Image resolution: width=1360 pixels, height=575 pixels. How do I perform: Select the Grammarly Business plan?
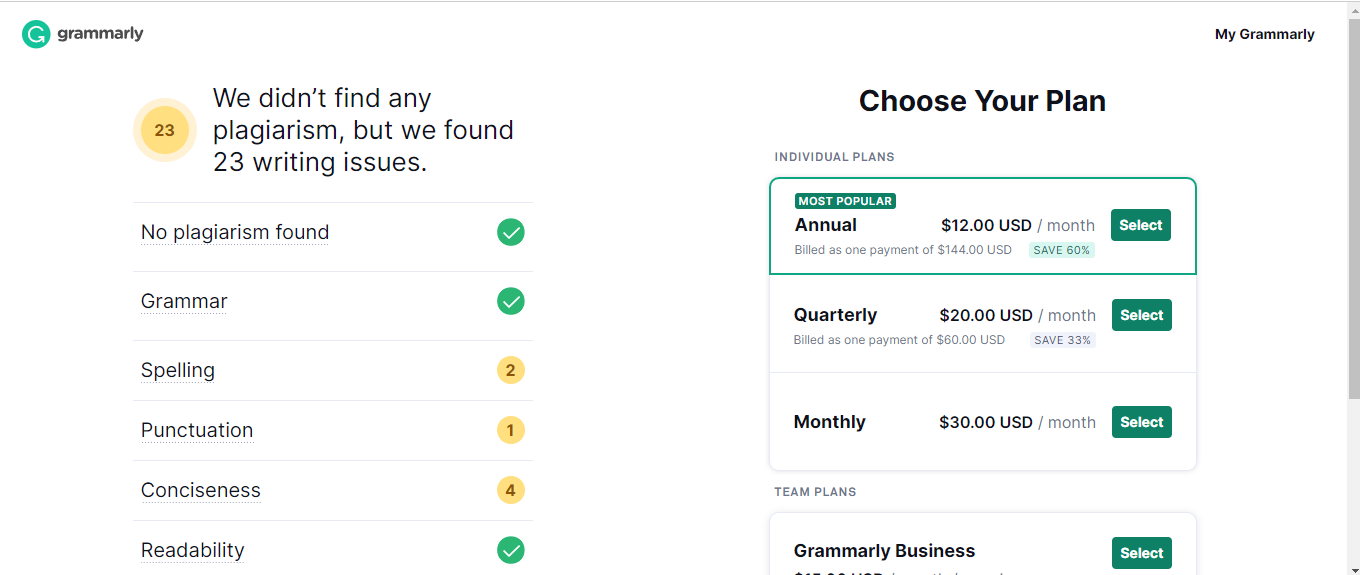pyautogui.click(x=1141, y=553)
